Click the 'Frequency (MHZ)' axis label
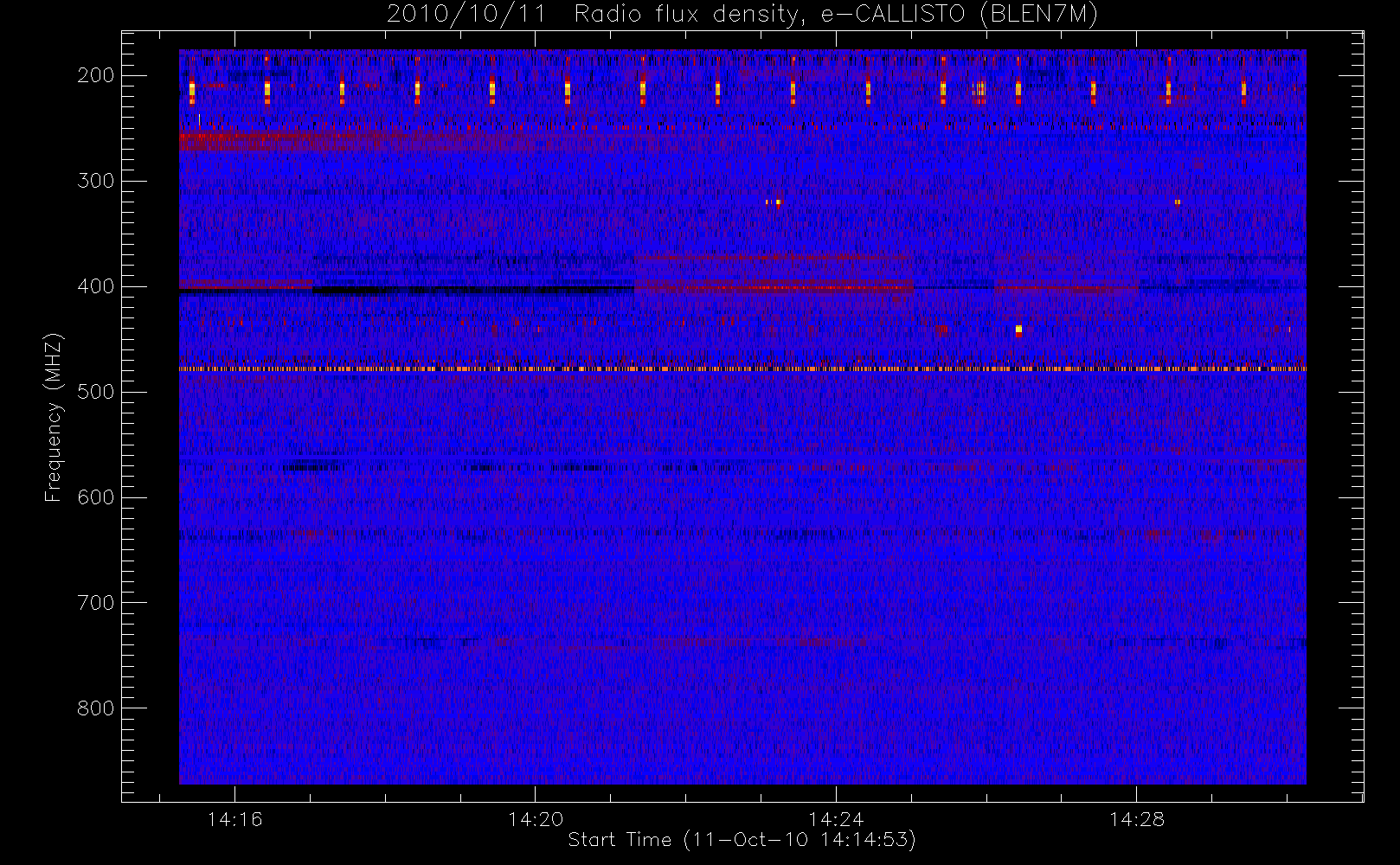This screenshot has height=865, width=1400. coord(54,417)
